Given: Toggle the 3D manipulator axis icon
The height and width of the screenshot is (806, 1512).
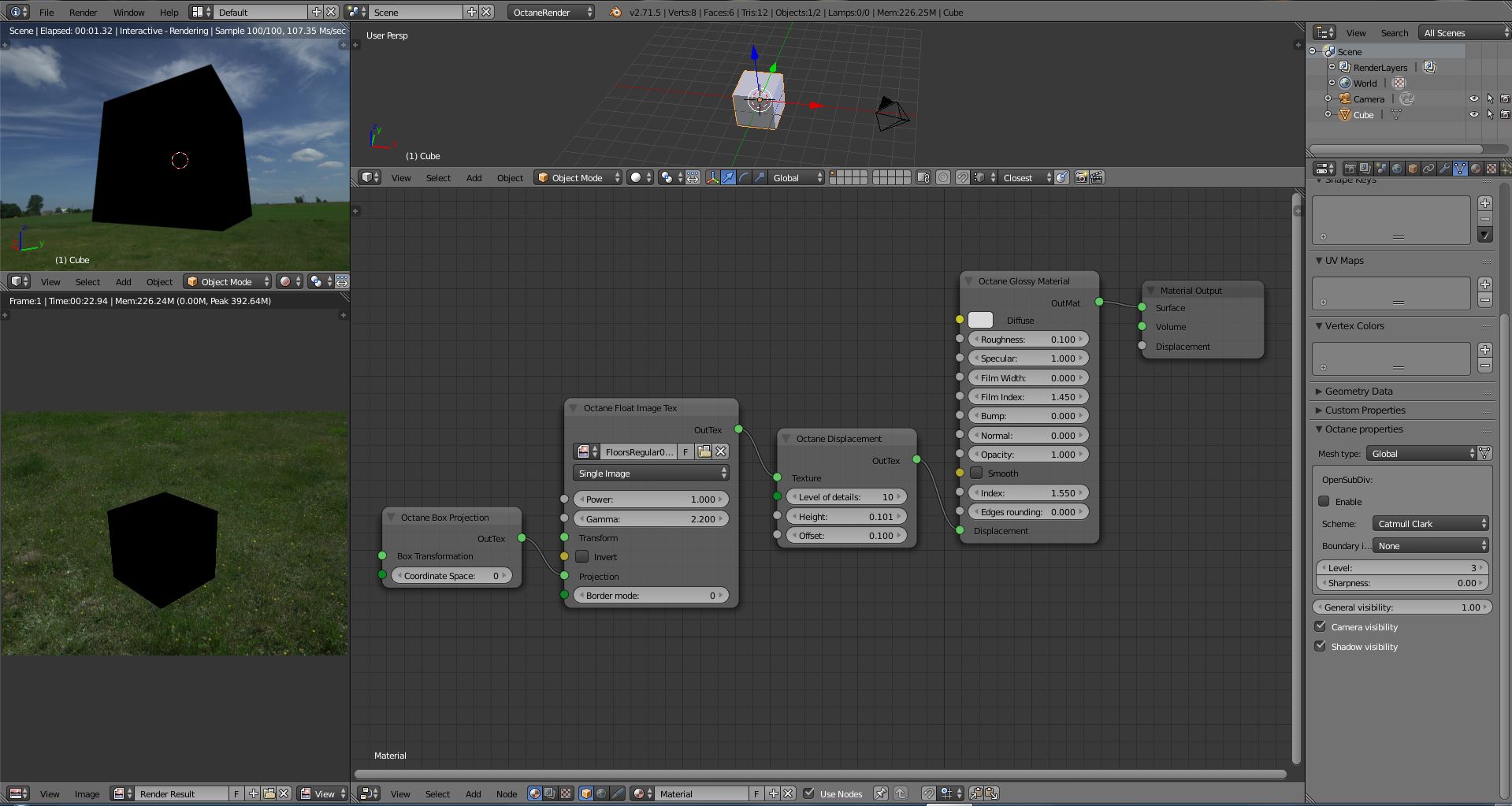Looking at the screenshot, I should click(712, 177).
